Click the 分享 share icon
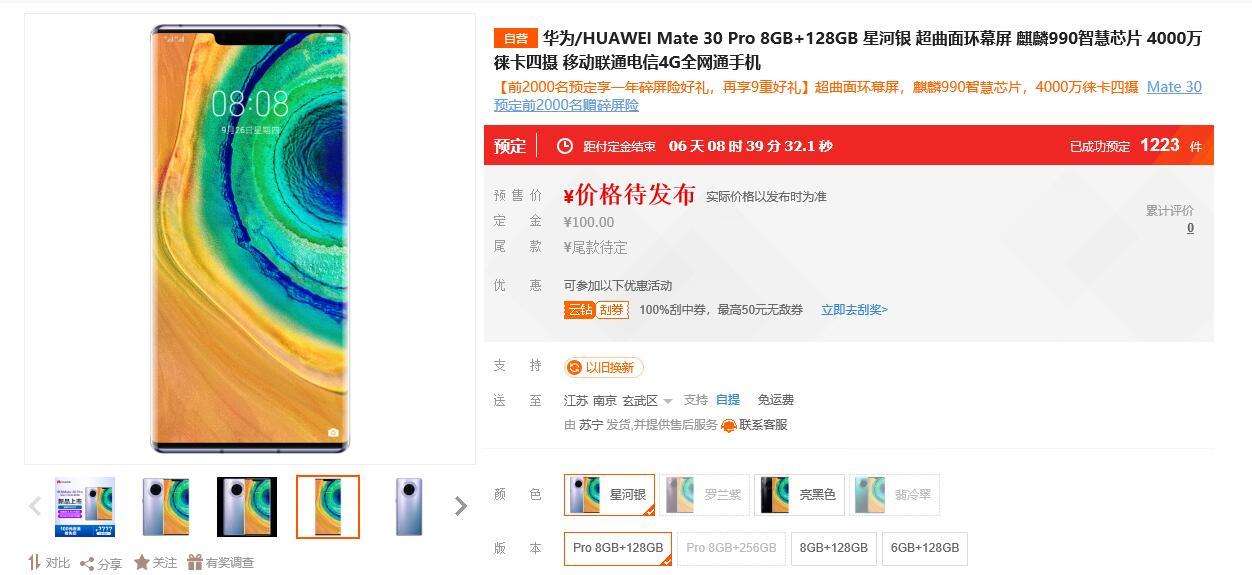The image size is (1252, 575). [x=87, y=564]
